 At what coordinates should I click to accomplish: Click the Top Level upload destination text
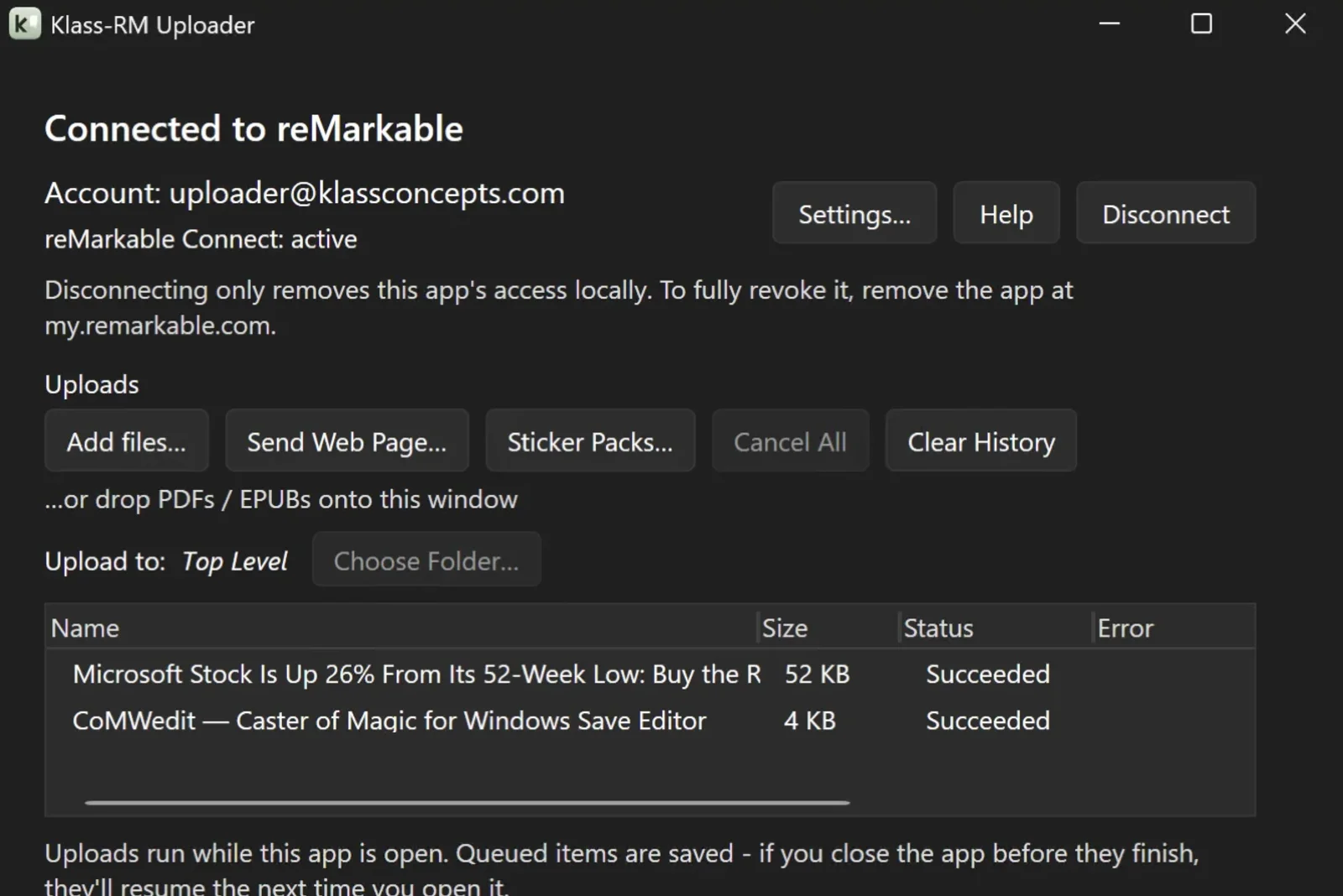click(235, 561)
